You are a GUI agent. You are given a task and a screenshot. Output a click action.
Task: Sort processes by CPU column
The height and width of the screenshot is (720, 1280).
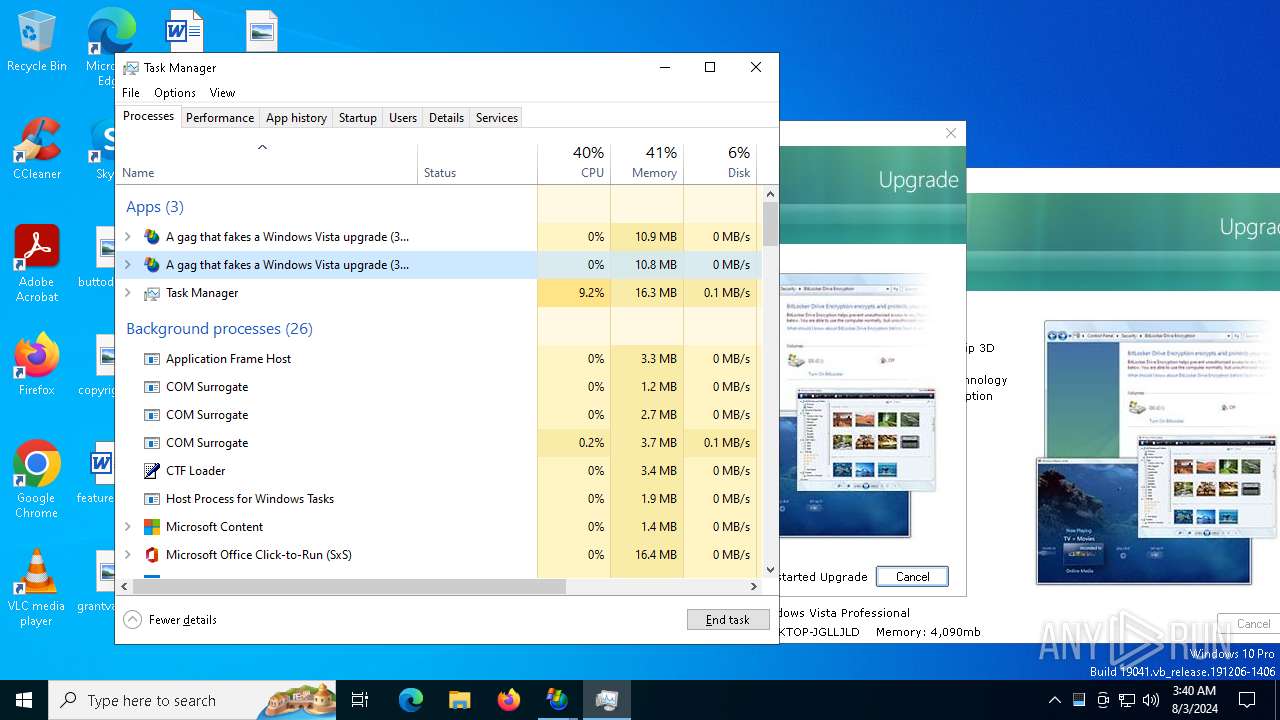pyautogui.click(x=574, y=165)
